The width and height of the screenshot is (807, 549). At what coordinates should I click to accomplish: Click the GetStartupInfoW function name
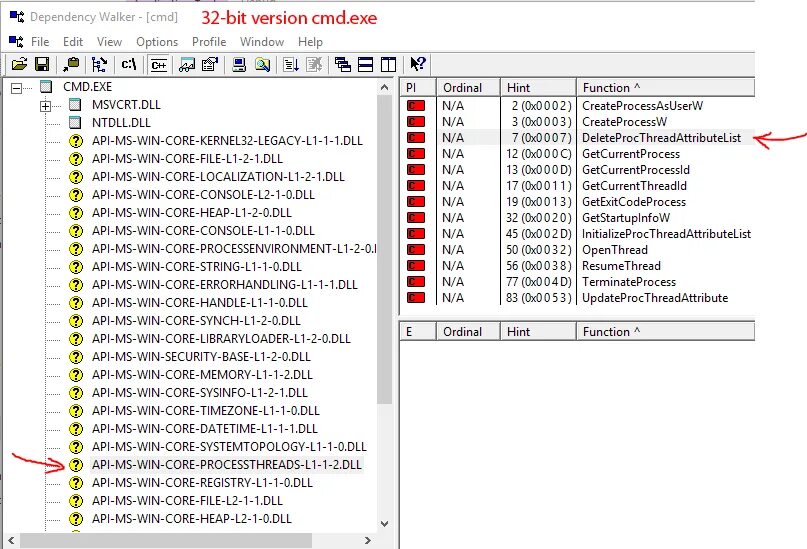click(x=626, y=218)
